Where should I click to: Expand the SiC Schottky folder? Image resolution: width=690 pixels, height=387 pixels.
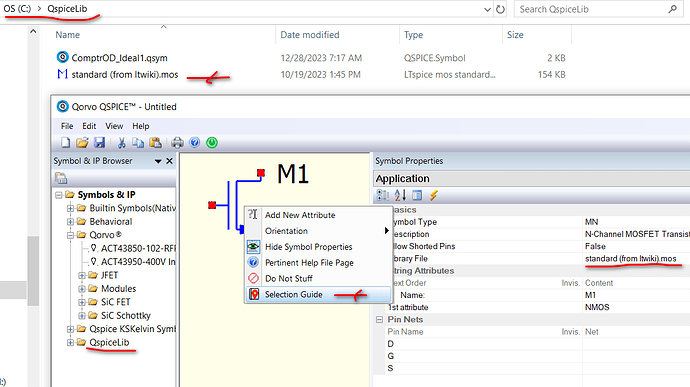(x=82, y=316)
